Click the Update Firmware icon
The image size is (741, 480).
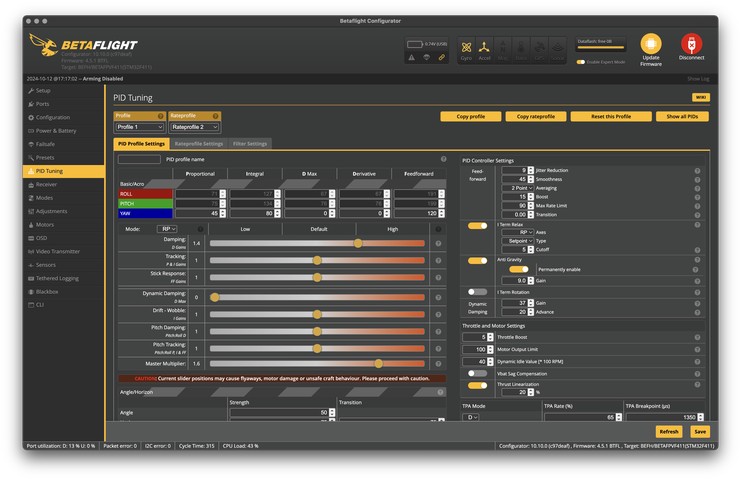click(651, 44)
